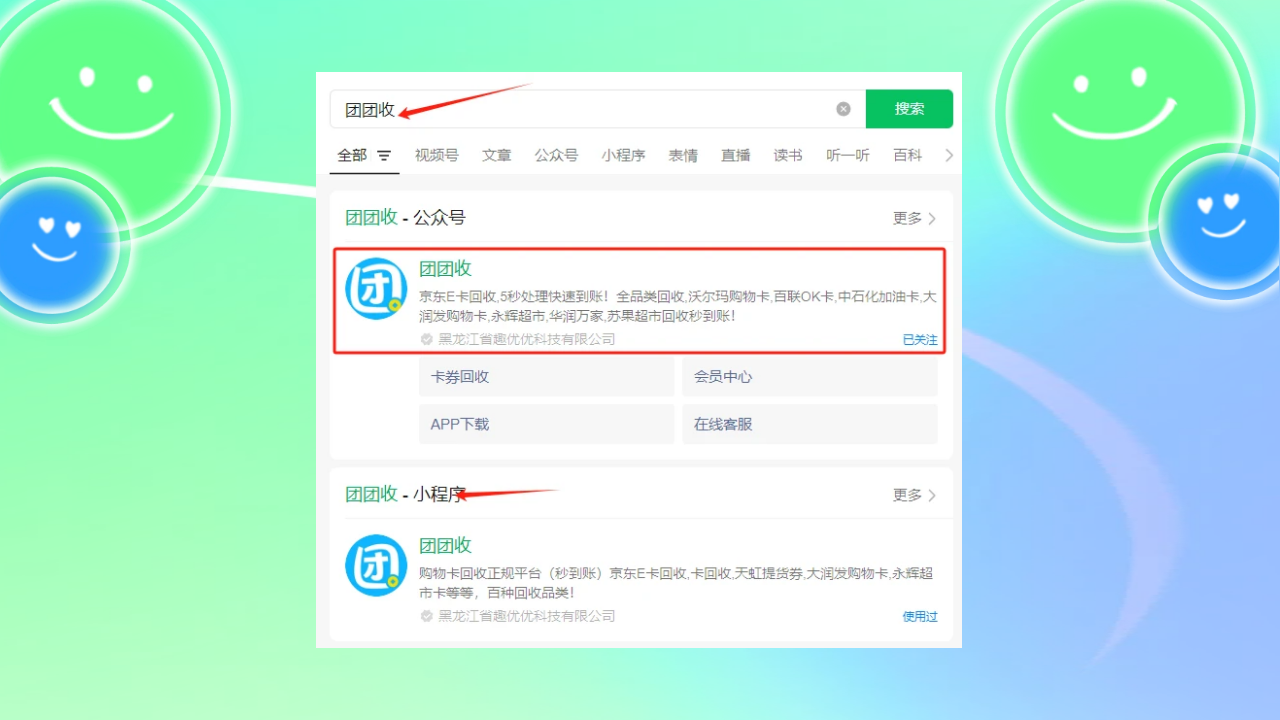Switch to the 直播 tab
This screenshot has width=1280, height=720.
coord(736,155)
